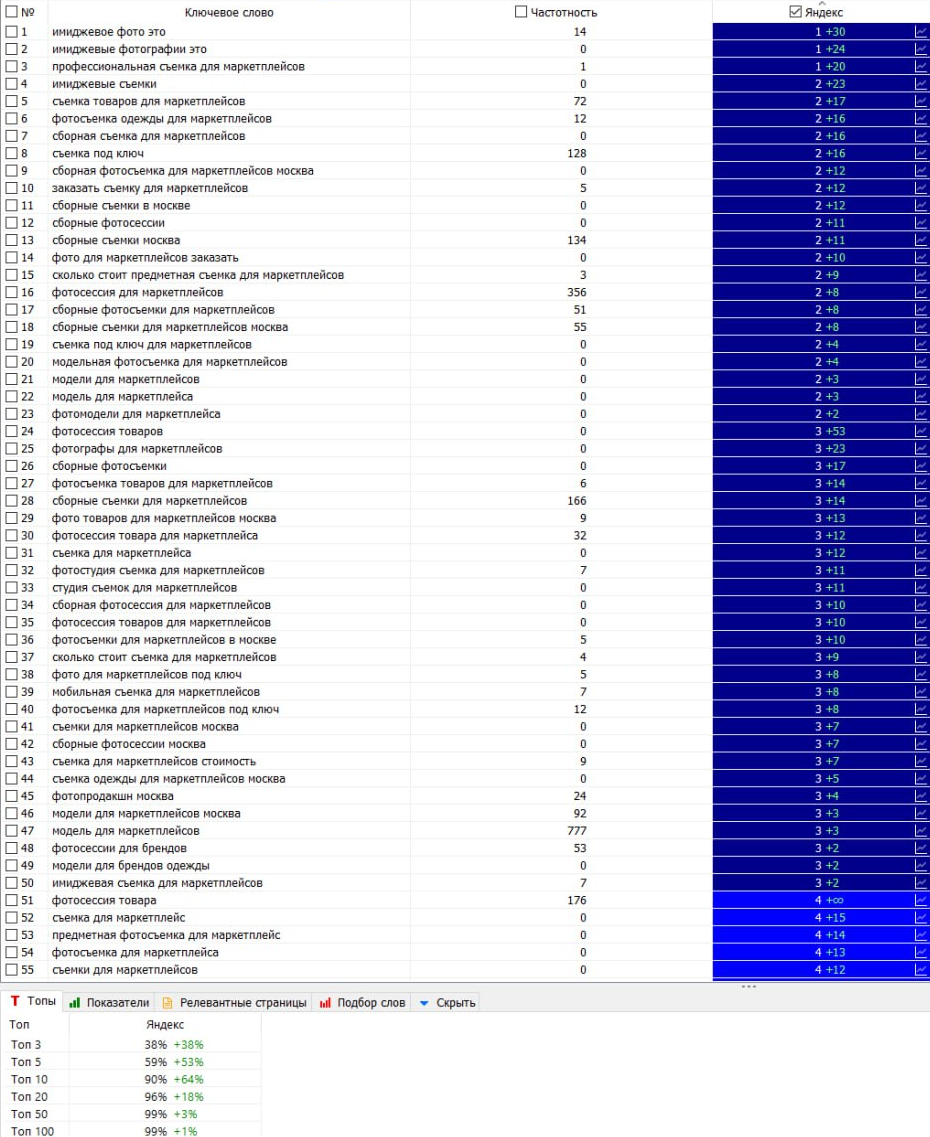Open chart icon in мобильная съемка для маркетплейсов row

(x=921, y=692)
